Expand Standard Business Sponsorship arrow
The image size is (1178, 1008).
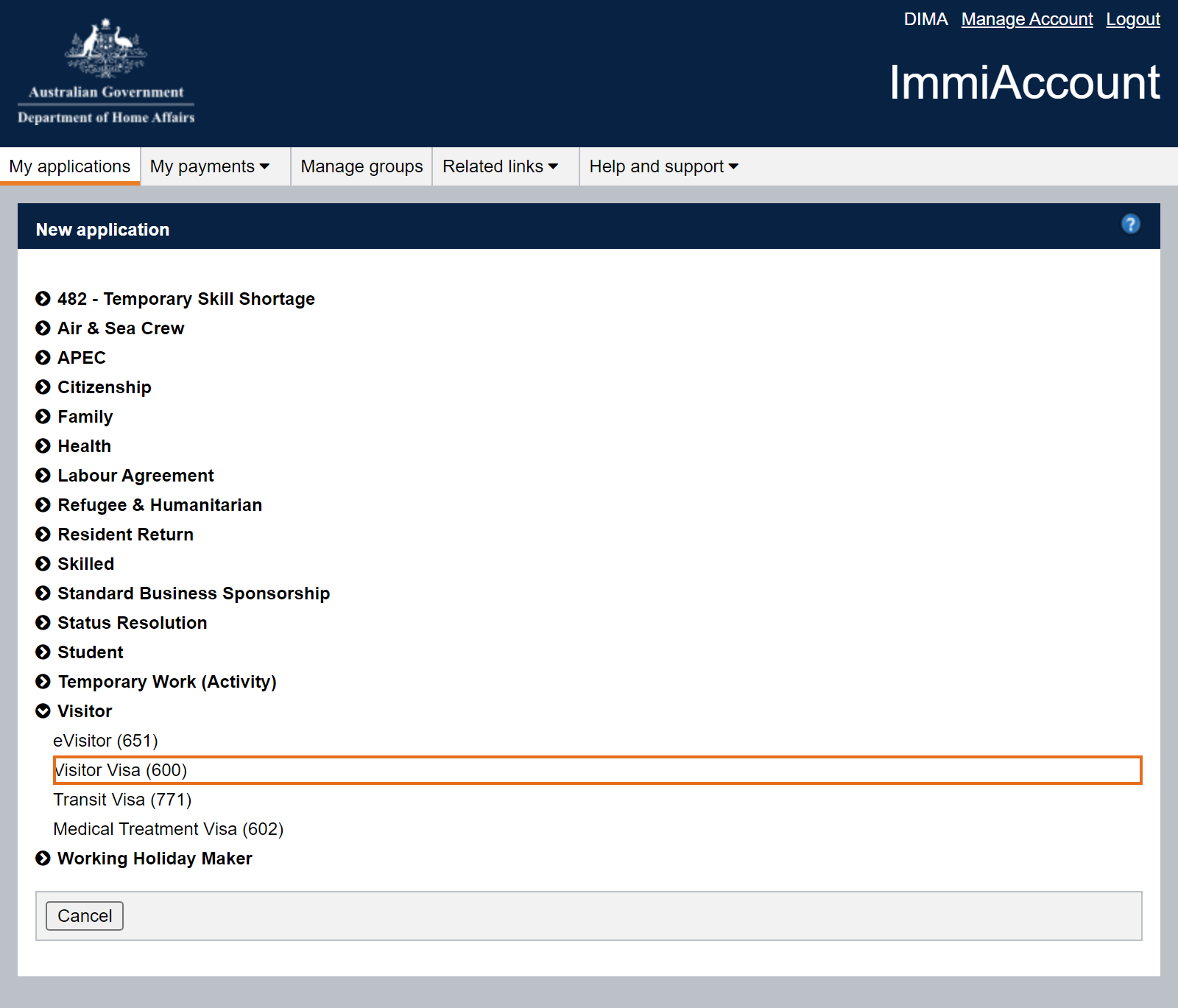(x=43, y=593)
